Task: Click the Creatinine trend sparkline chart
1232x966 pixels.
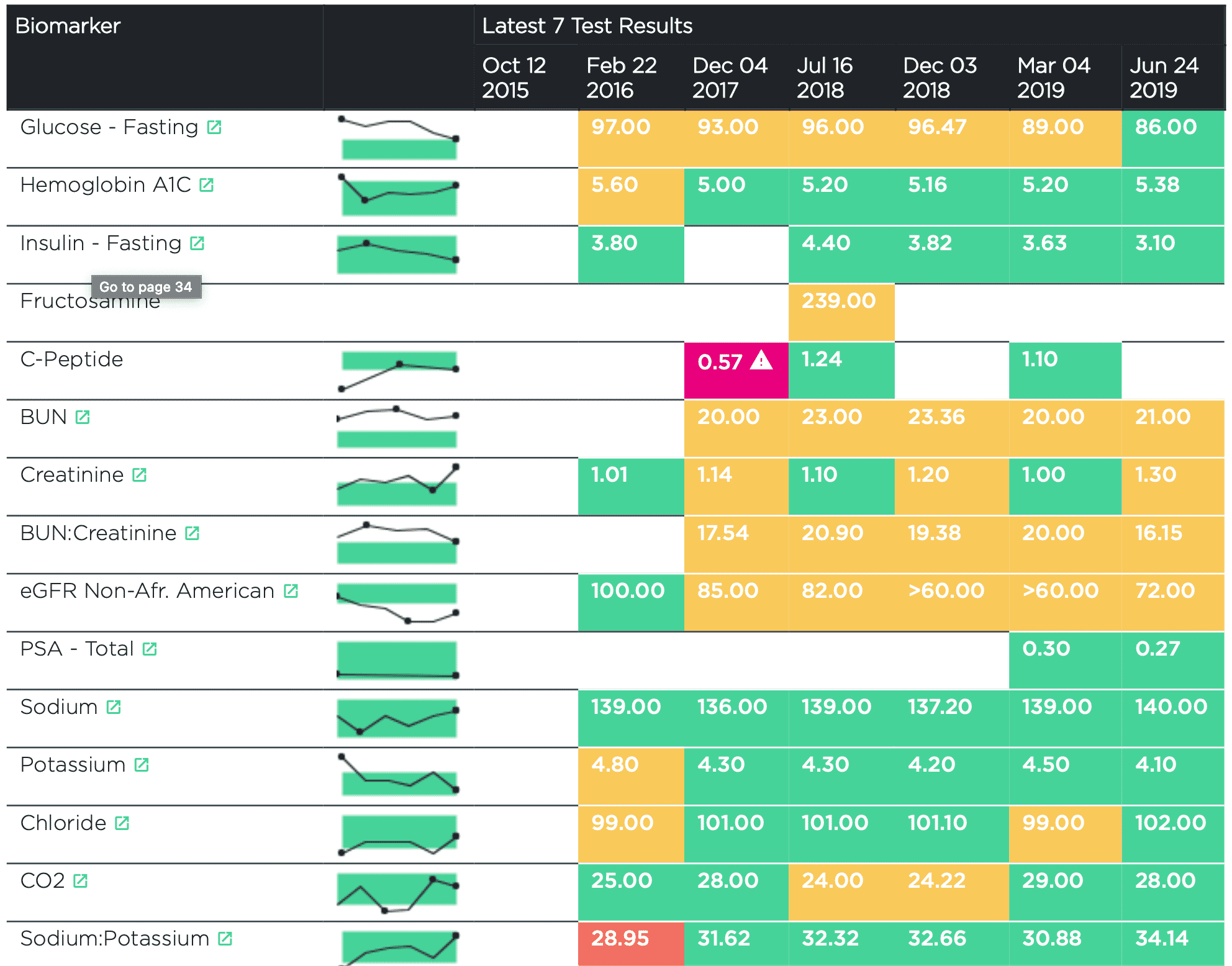Action: [x=397, y=485]
